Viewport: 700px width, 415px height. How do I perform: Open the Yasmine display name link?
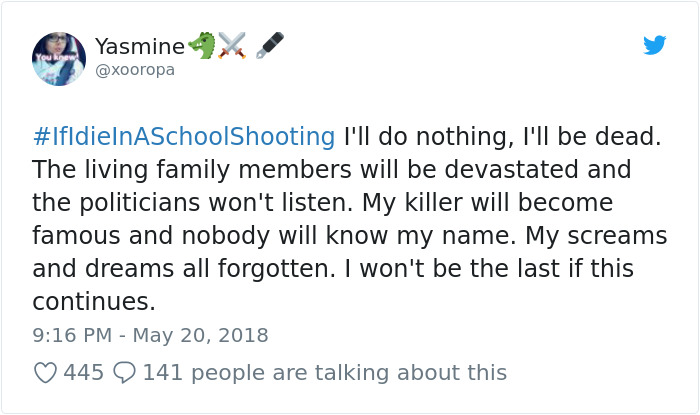tap(139, 46)
